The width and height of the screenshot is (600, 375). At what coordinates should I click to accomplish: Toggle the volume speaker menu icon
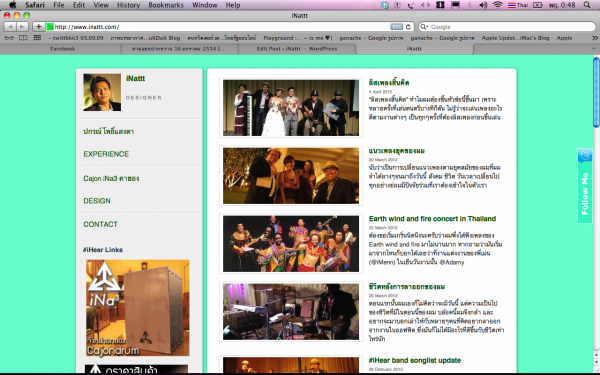483,5
